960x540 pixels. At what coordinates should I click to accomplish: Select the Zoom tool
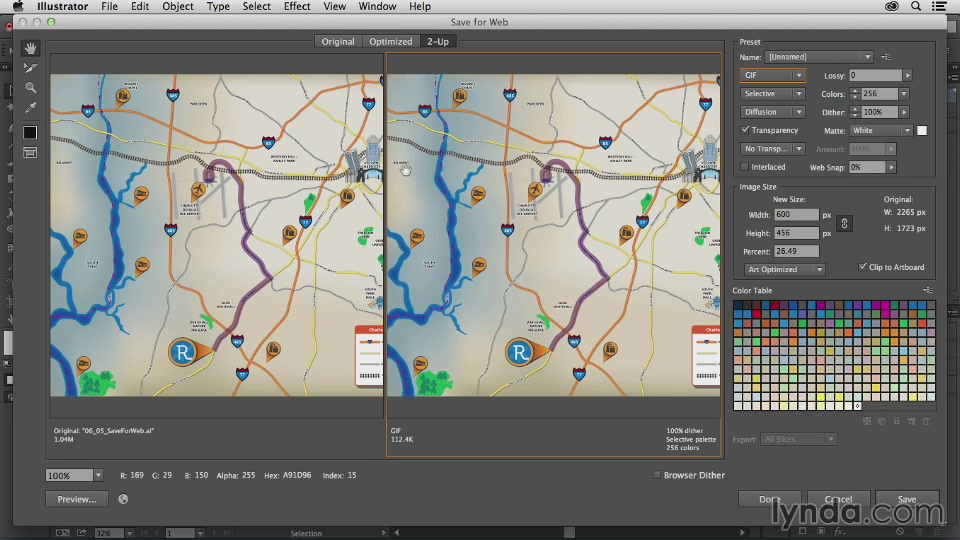30,88
